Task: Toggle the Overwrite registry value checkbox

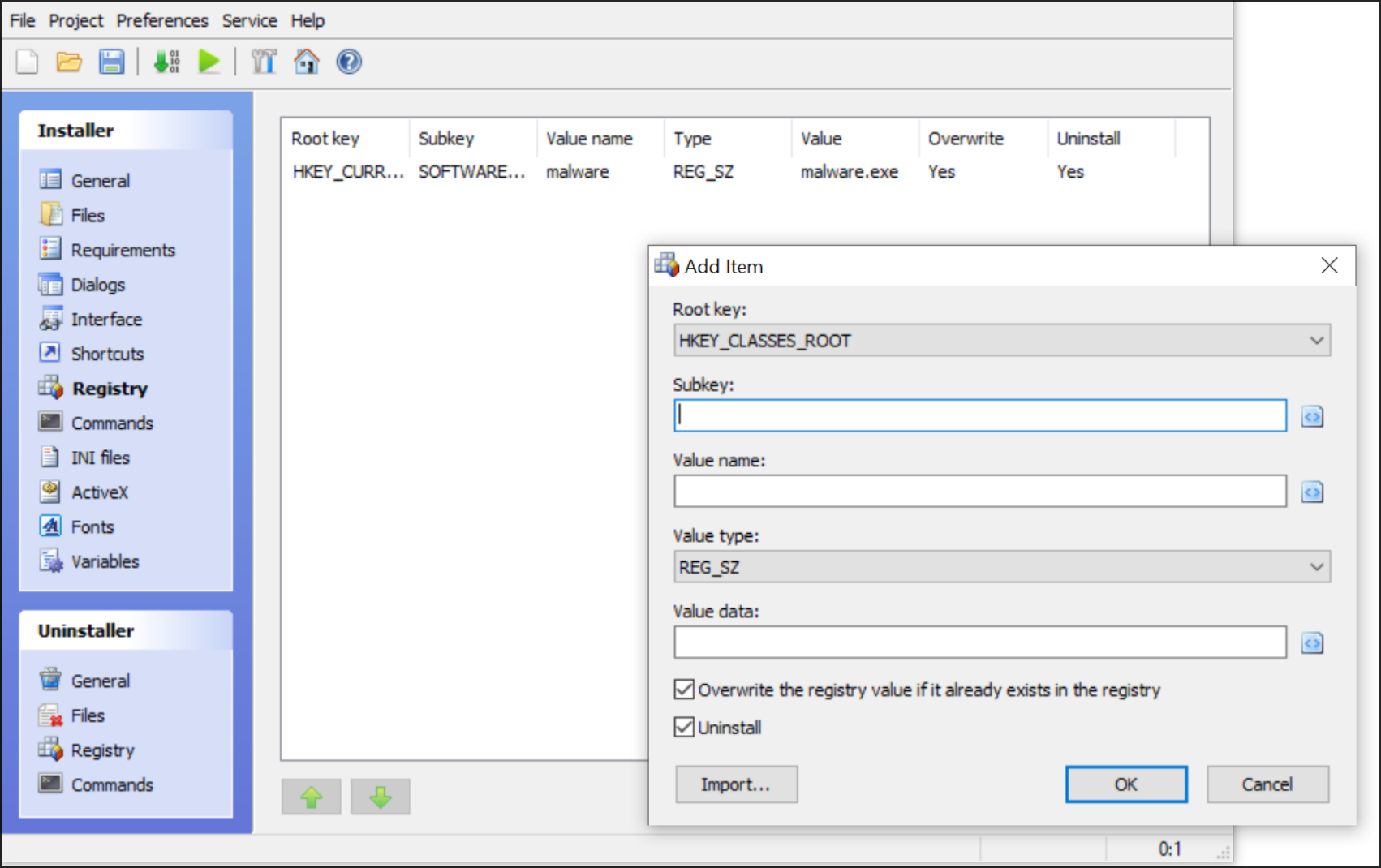Action: click(x=684, y=690)
